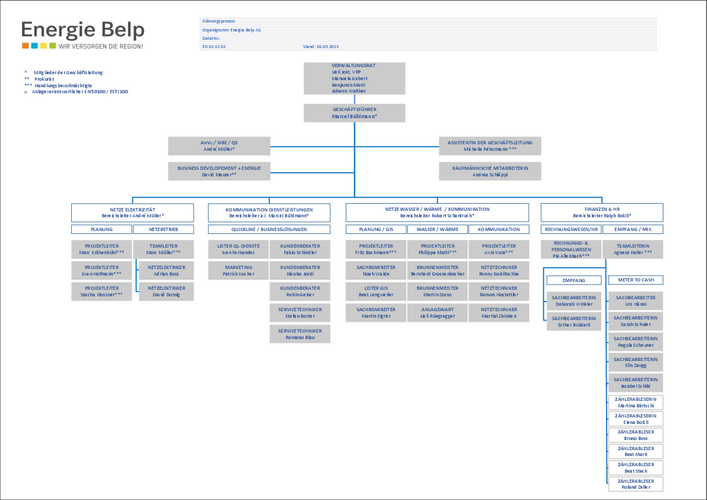This screenshot has width=707, height=500.
Task: Click the Handlungsbevollmächtigte legend entry
Action: [x=58, y=85]
